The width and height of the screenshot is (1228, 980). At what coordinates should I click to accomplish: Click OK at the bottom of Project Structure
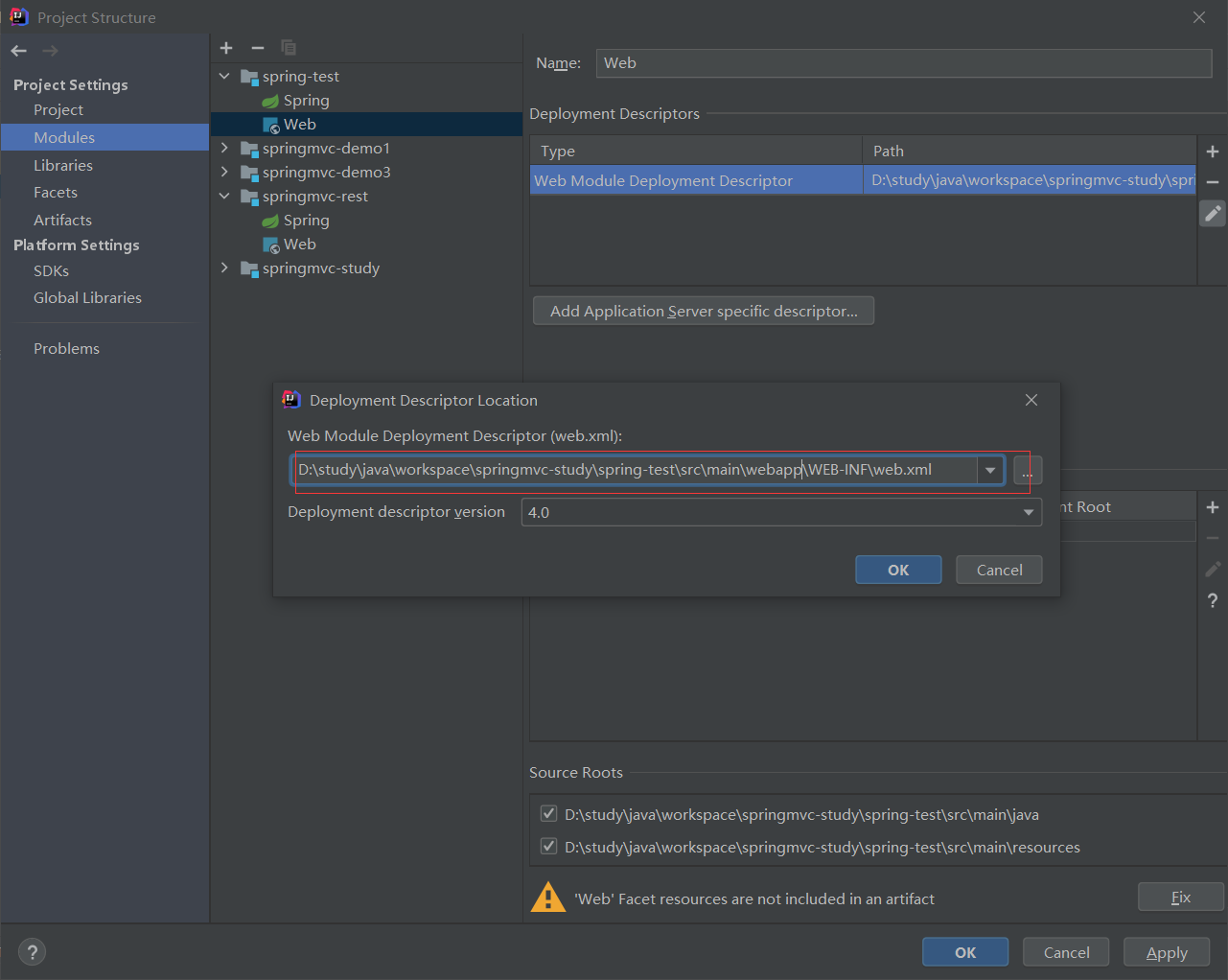coord(965,952)
